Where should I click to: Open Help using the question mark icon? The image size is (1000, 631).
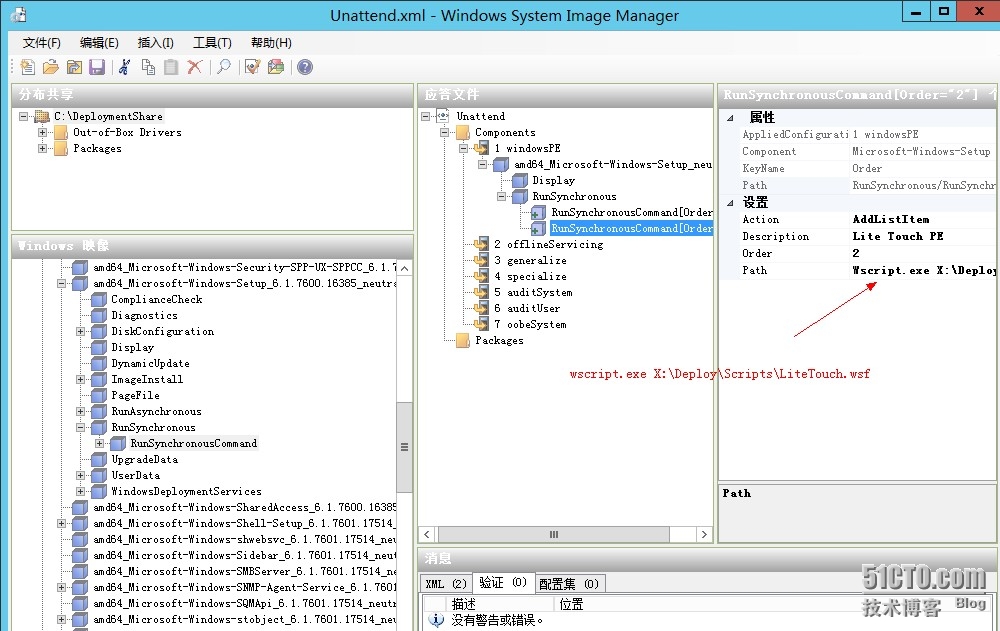coord(305,67)
